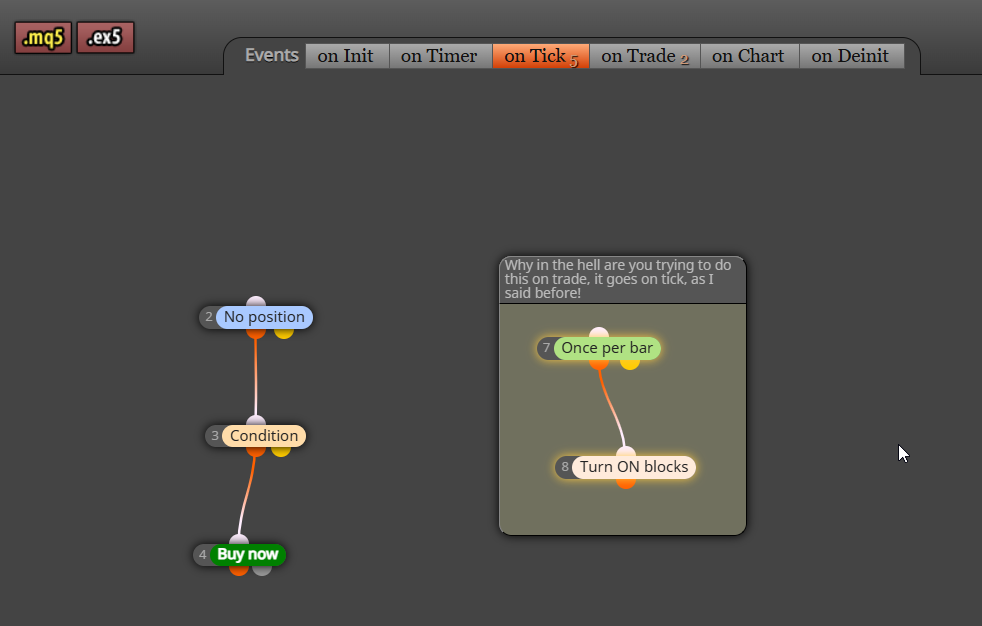The width and height of the screenshot is (982, 626).
Task: Click the Once per bar orange output connector
Action: click(x=599, y=364)
